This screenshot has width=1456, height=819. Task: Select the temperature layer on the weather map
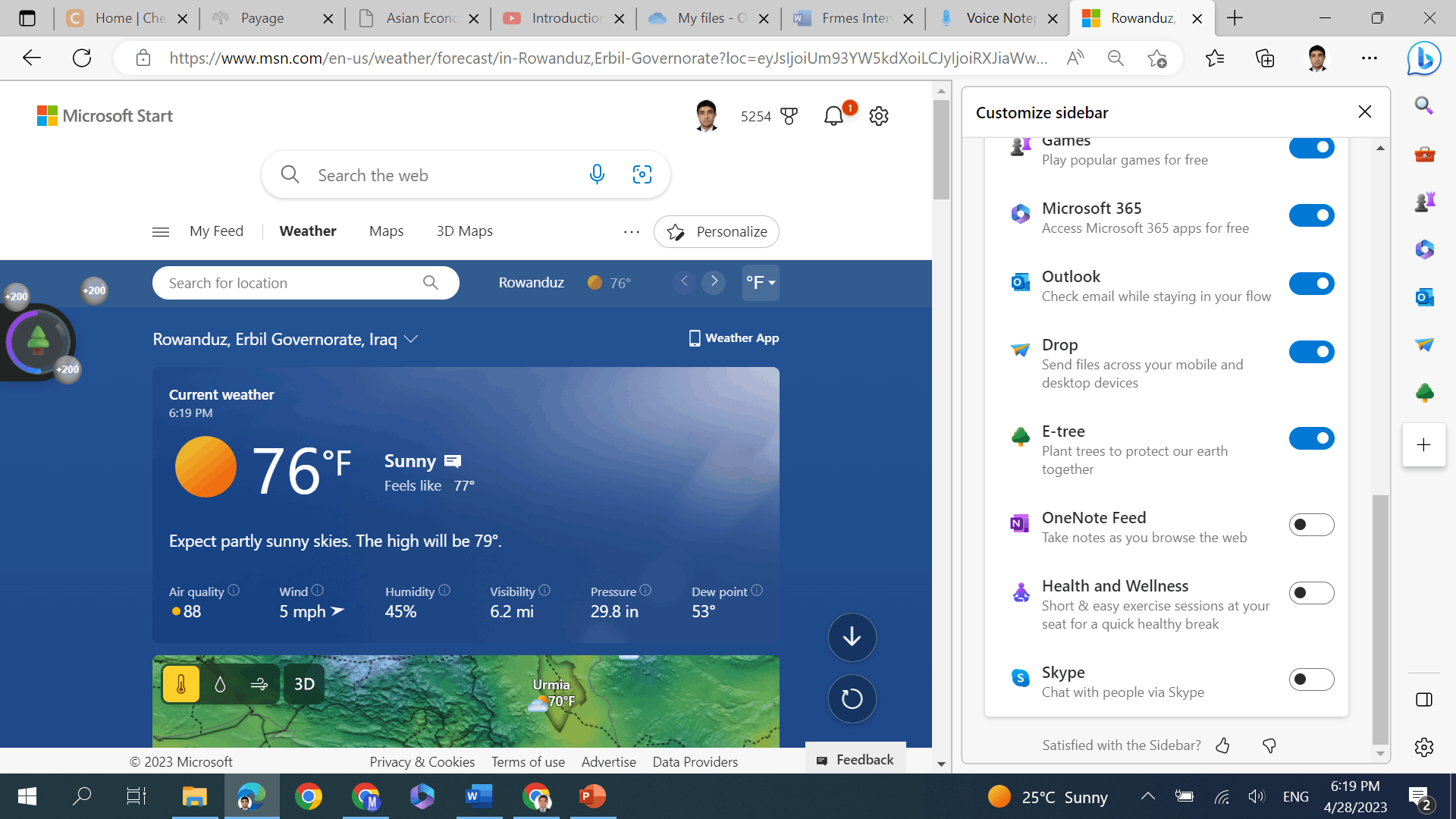(180, 683)
